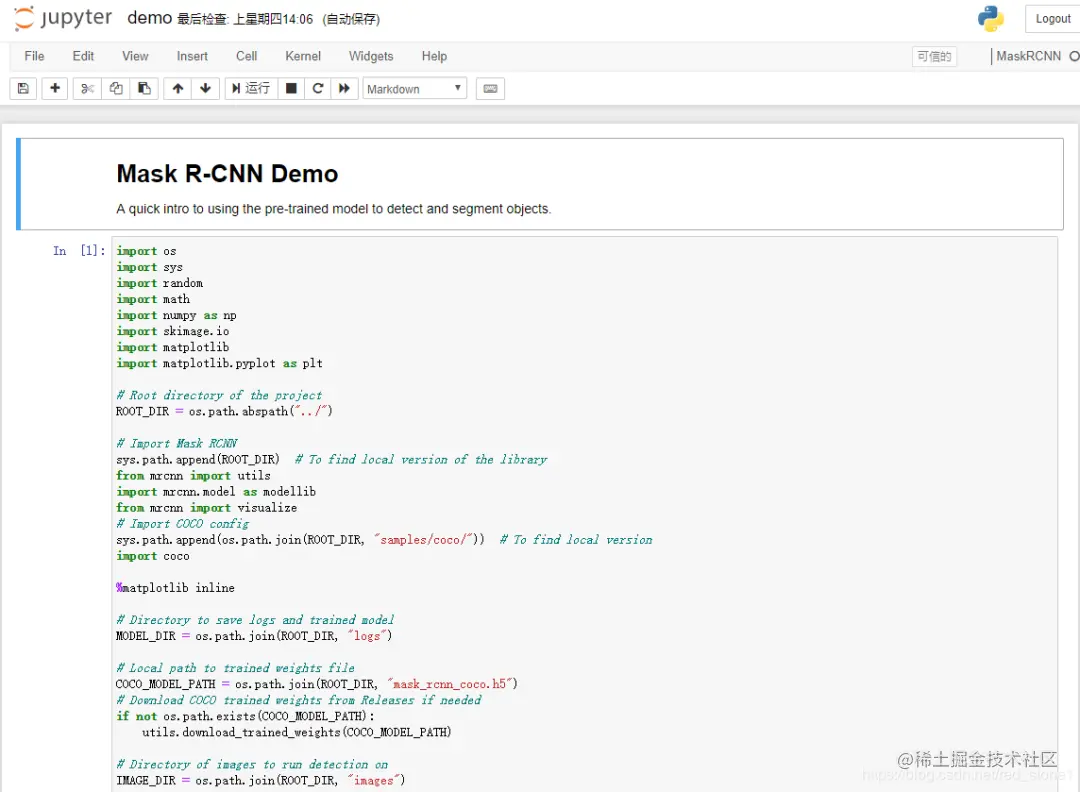Click the COCO_MODEL_PATH assignment line
The image size is (1080, 792).
pos(317,684)
